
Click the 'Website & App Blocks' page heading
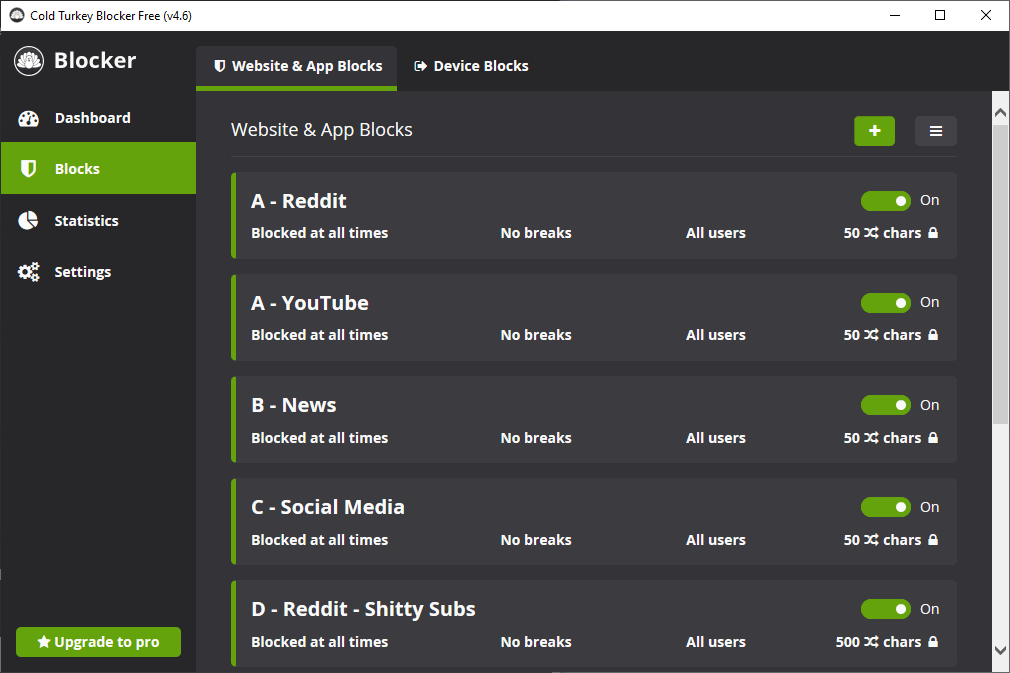[x=321, y=130]
